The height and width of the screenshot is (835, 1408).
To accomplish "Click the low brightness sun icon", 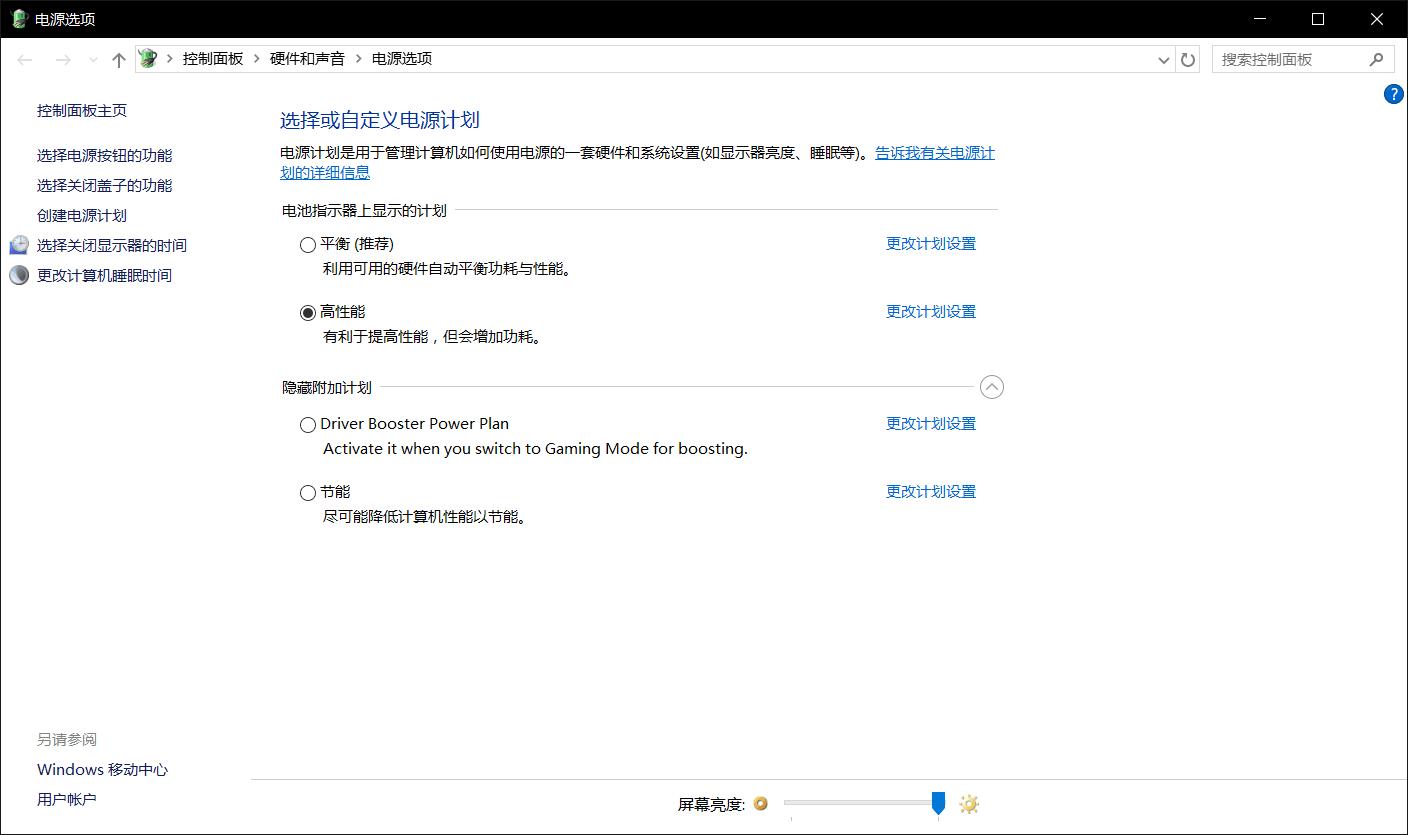I will coord(761,804).
